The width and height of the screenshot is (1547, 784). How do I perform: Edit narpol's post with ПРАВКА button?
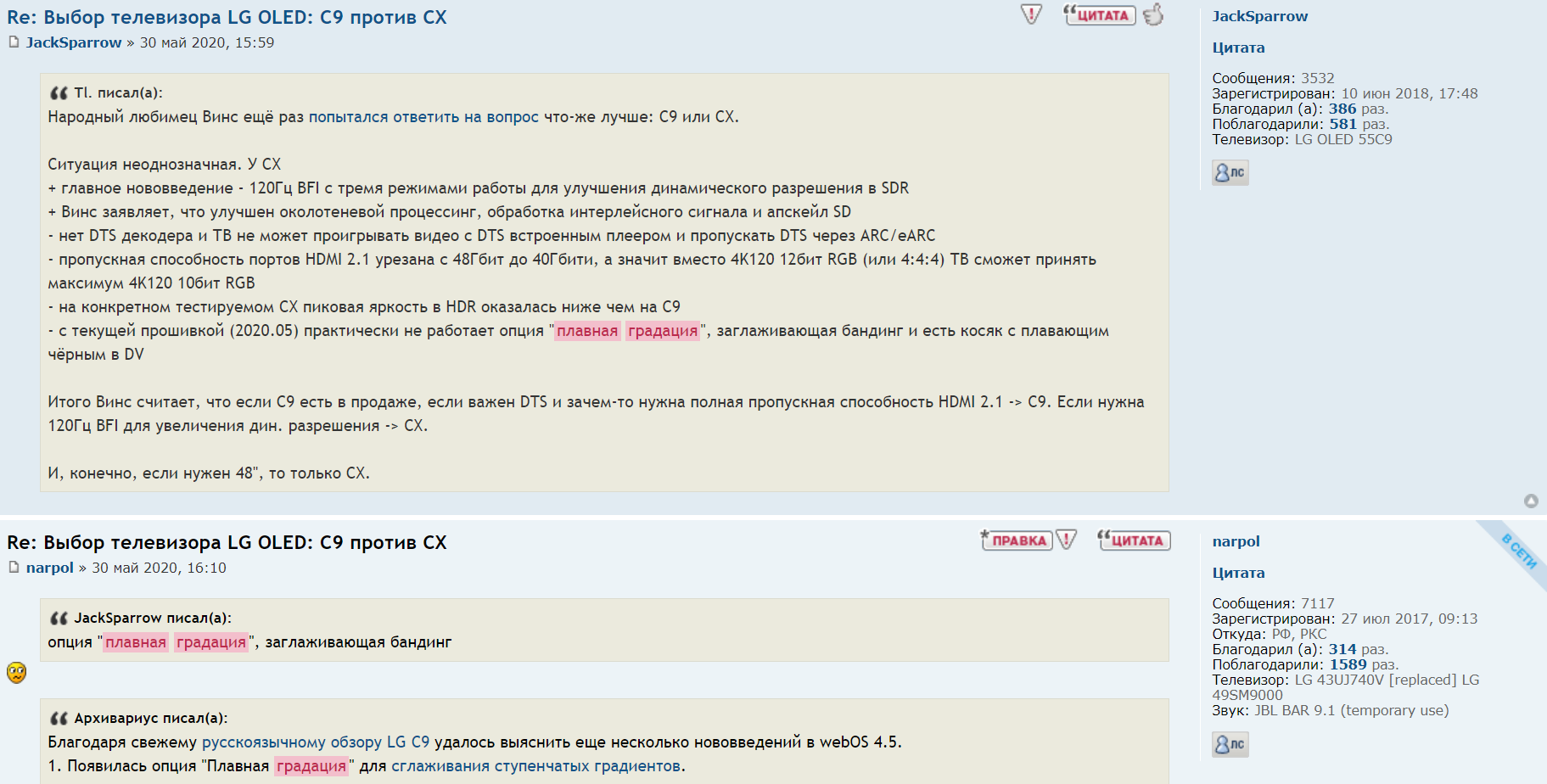tap(1017, 540)
